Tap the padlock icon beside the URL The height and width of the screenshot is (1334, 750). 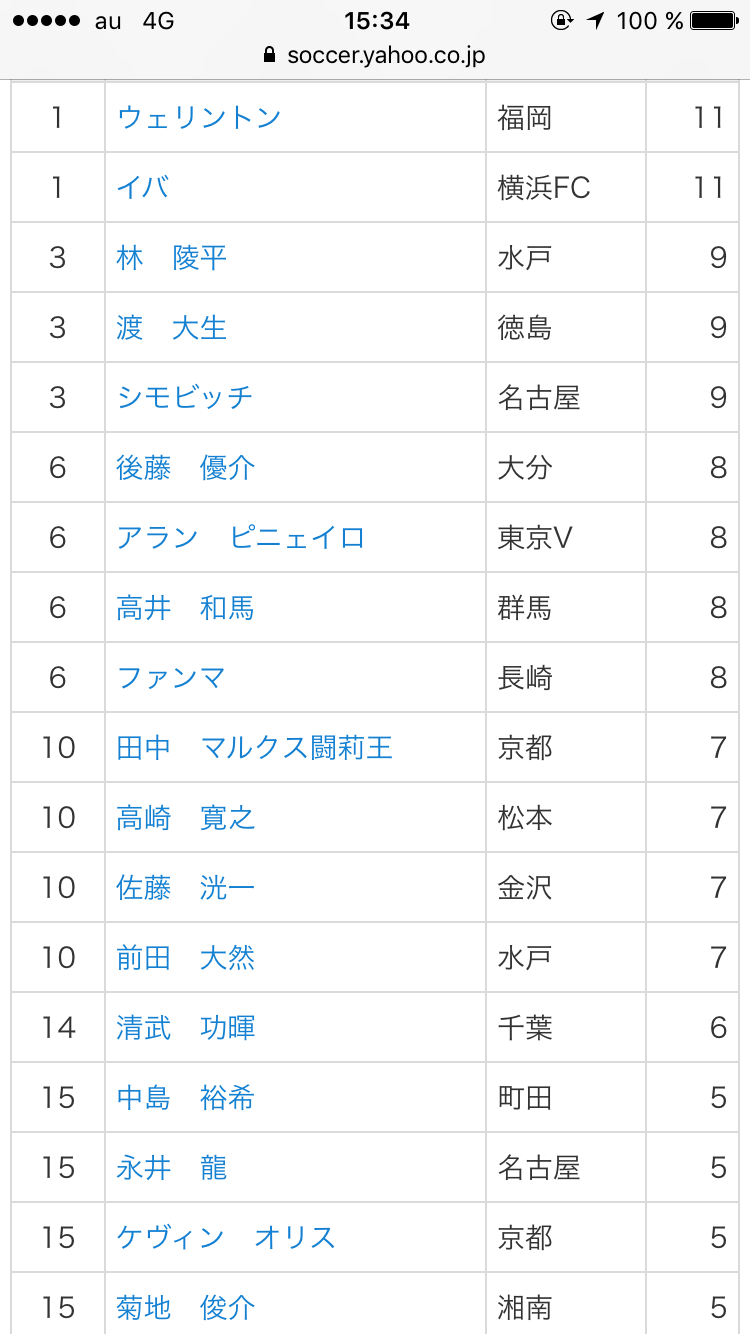coord(269,55)
